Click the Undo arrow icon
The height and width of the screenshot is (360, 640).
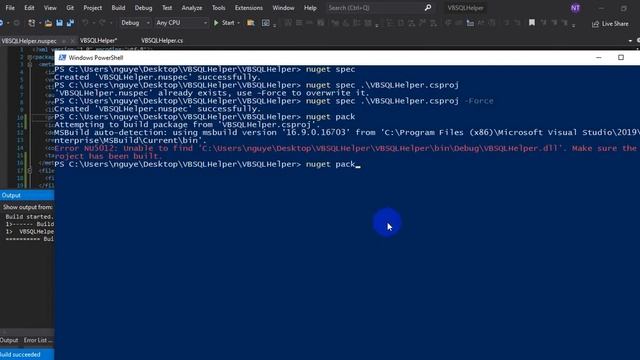[x=85, y=23]
